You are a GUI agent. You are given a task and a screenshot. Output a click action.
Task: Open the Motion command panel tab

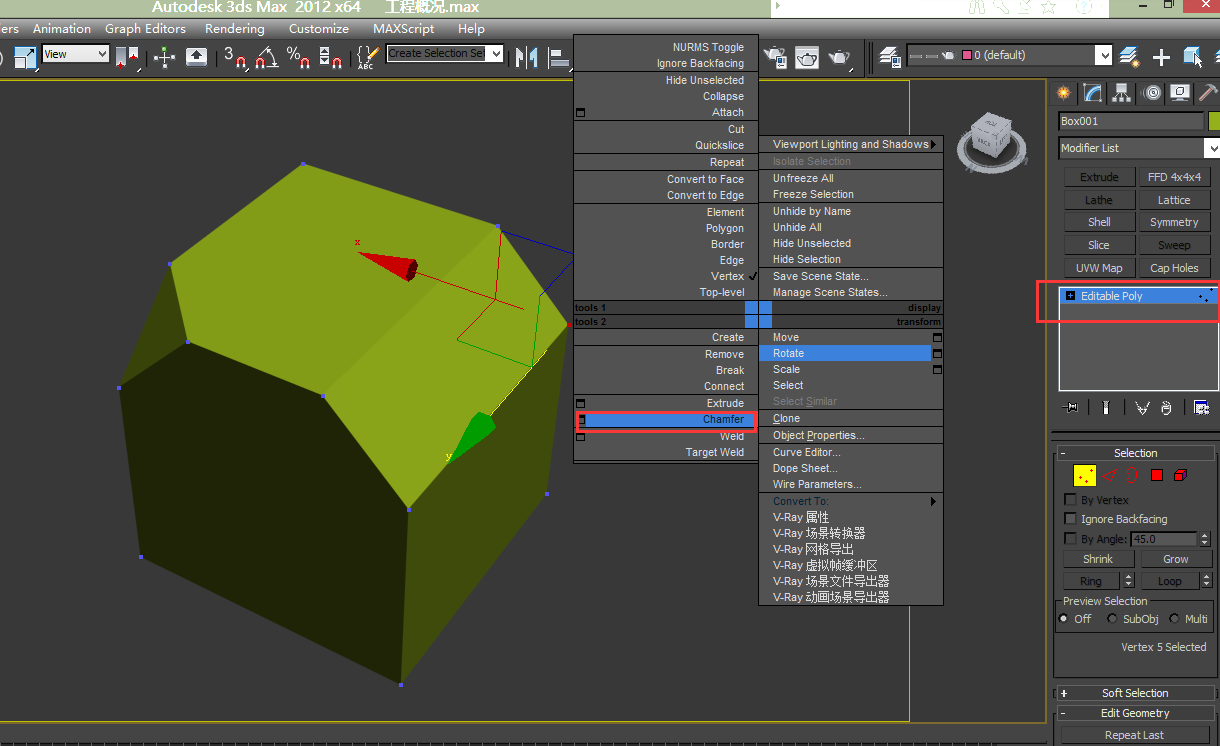coord(1152,93)
